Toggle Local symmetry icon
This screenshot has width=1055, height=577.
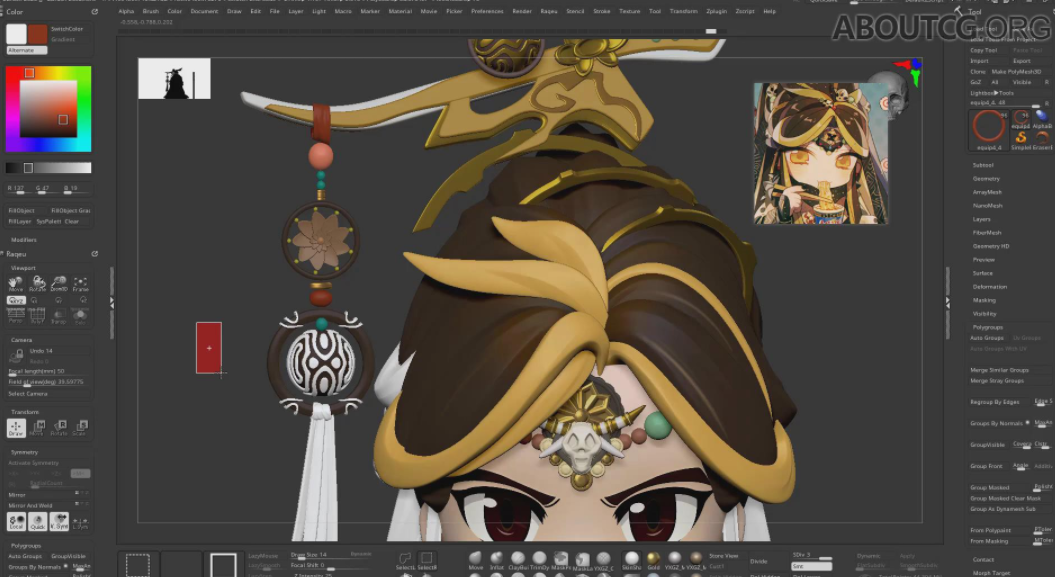point(16,521)
